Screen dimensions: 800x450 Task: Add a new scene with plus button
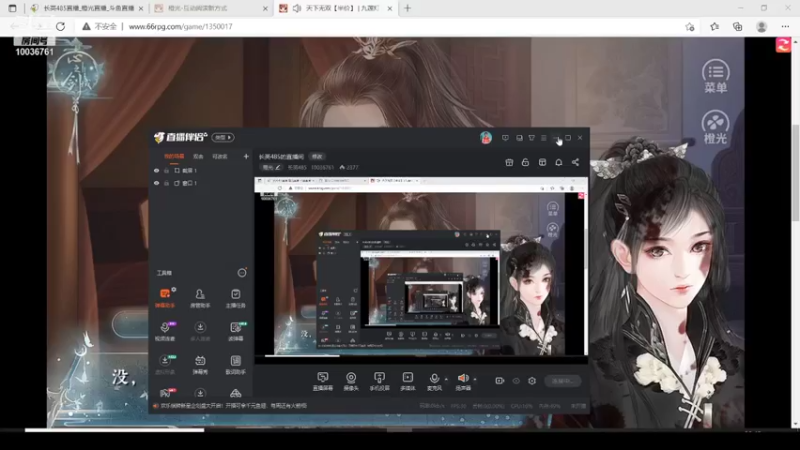(x=246, y=156)
